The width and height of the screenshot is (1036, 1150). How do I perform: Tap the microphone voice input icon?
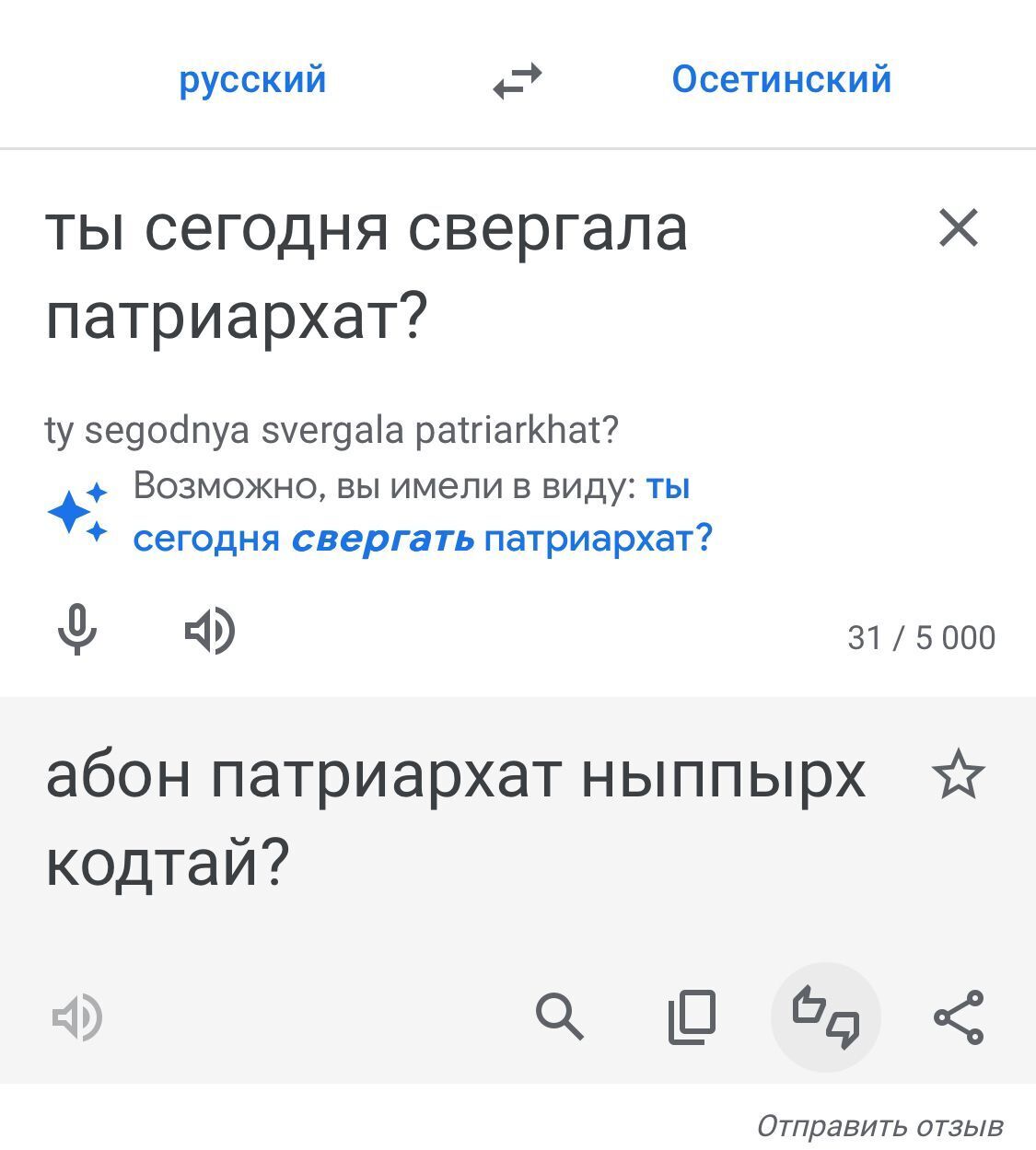76,631
